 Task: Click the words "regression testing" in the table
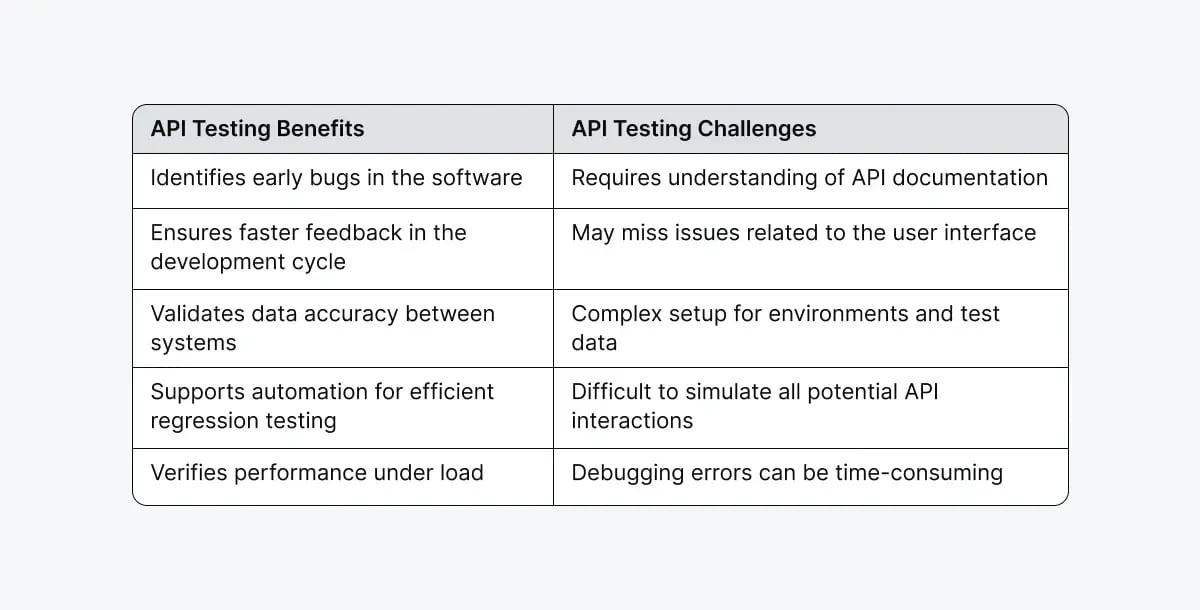click(243, 421)
